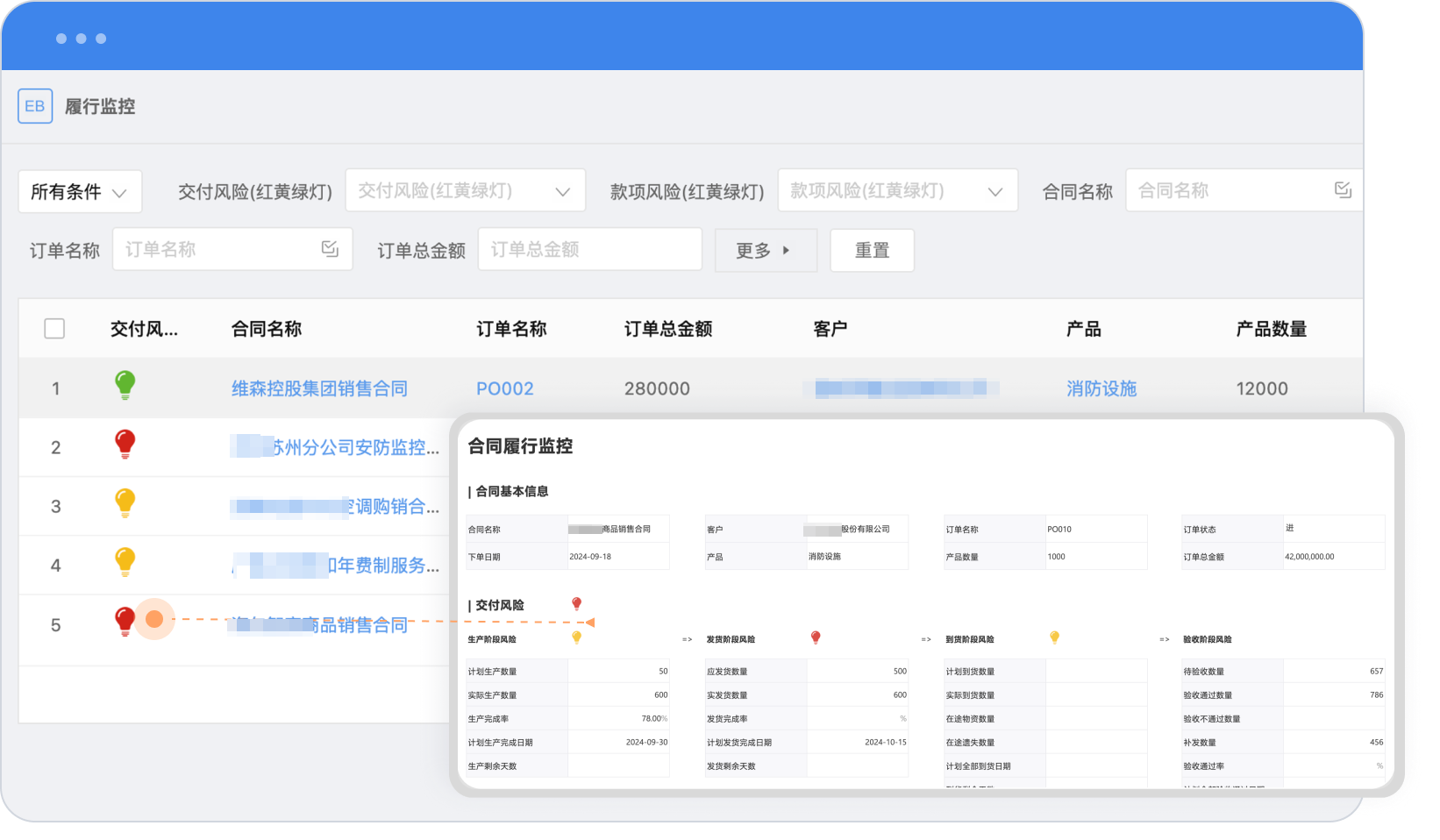Click the EB app logo icon
Viewport: 1440px width, 840px height.
tap(35, 106)
